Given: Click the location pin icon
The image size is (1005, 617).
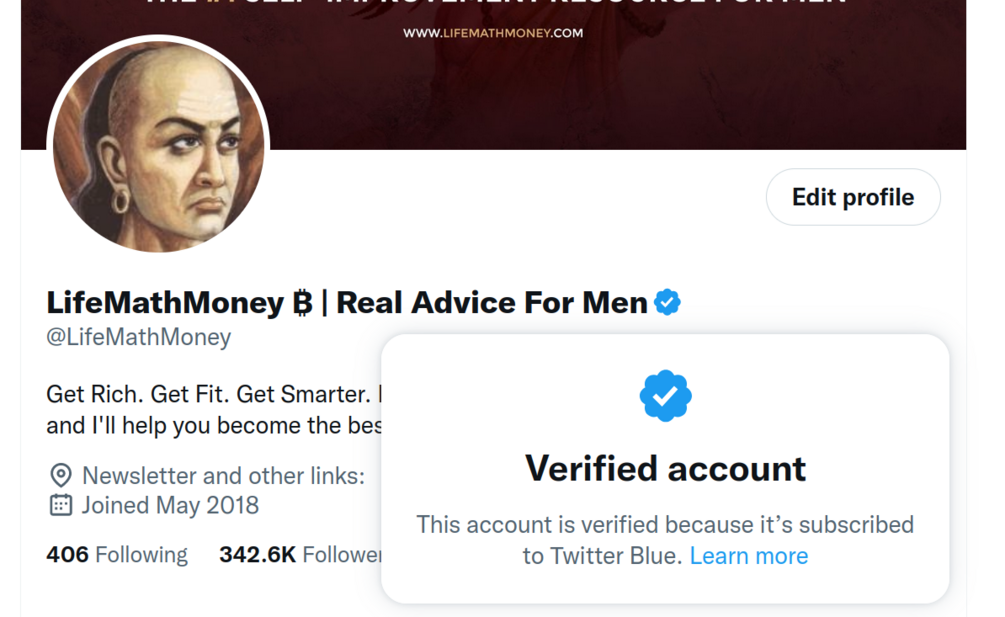Looking at the screenshot, I should tap(61, 475).
